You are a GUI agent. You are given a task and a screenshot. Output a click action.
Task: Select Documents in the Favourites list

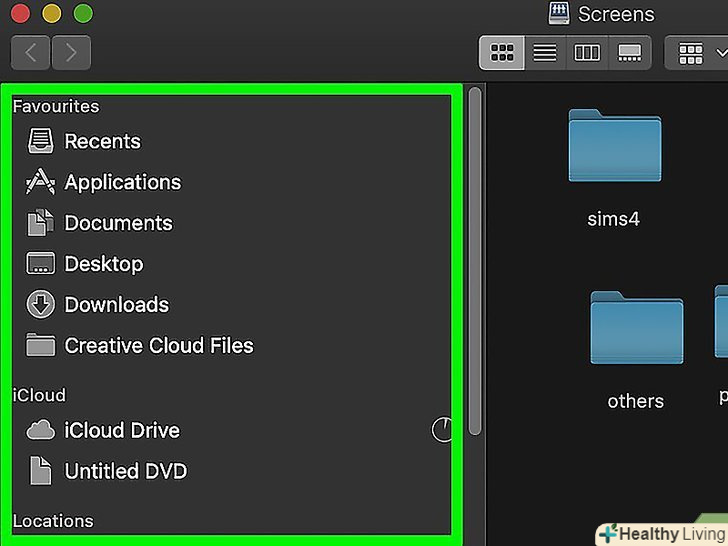point(118,223)
